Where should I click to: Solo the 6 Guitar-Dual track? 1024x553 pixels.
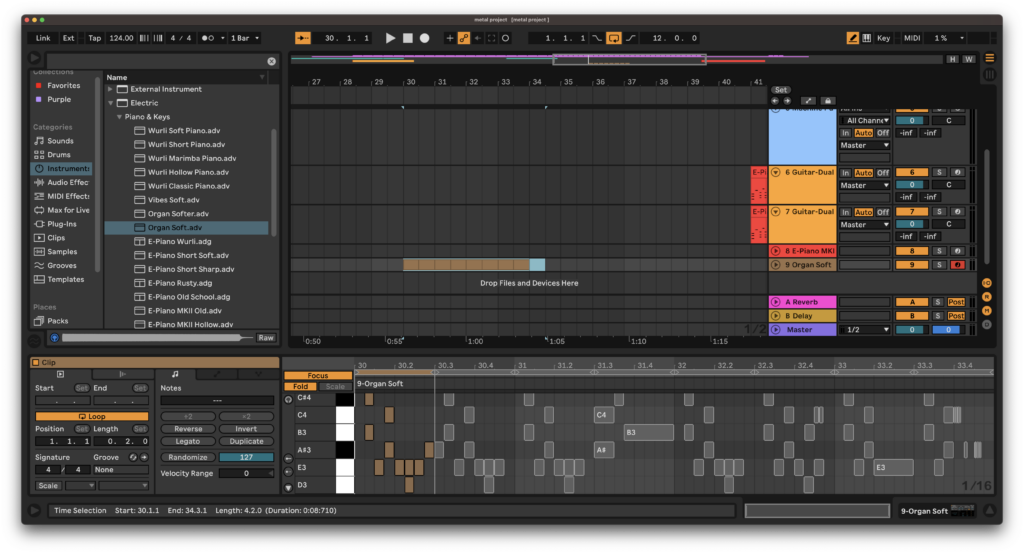939,172
